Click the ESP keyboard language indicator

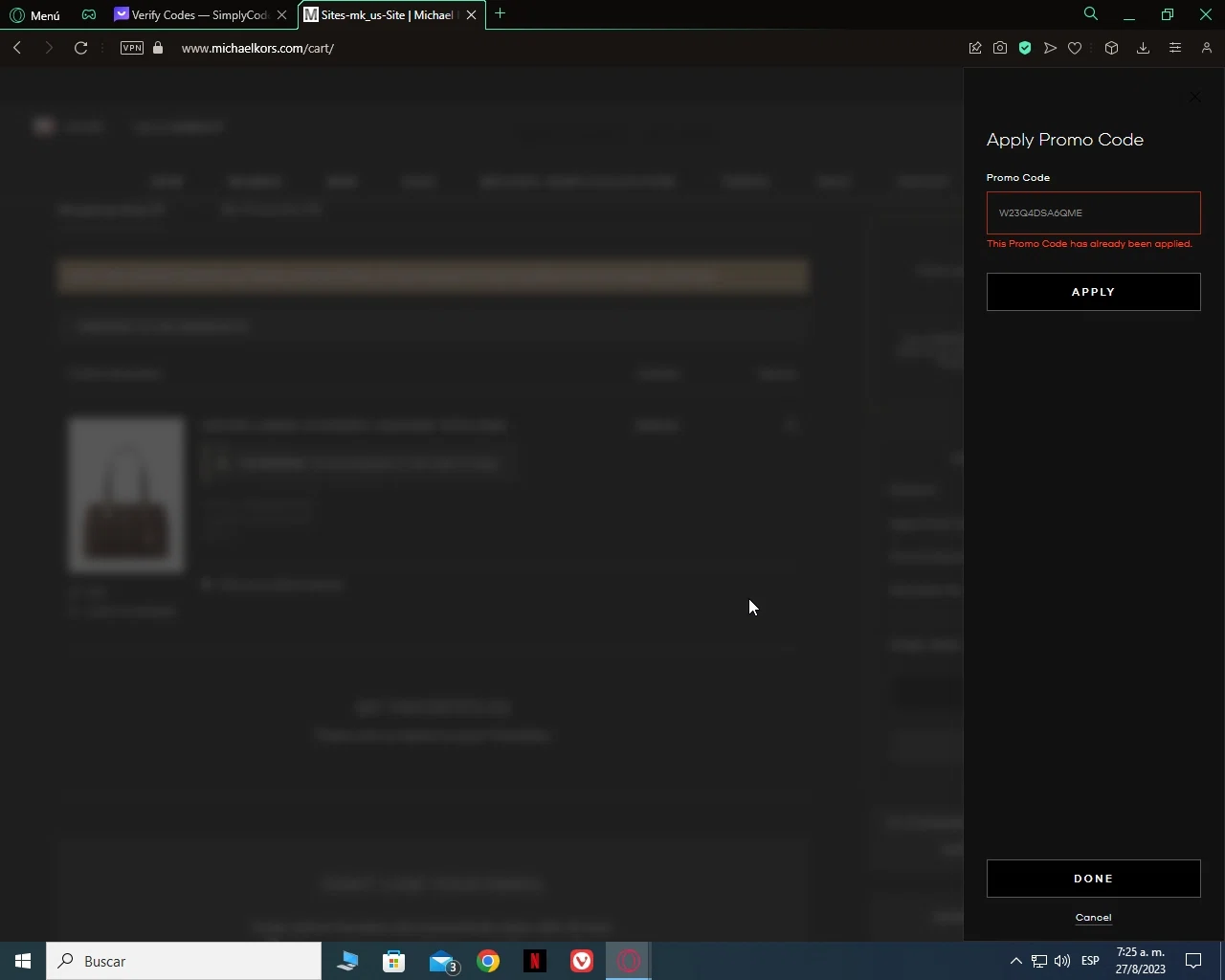(1090, 961)
